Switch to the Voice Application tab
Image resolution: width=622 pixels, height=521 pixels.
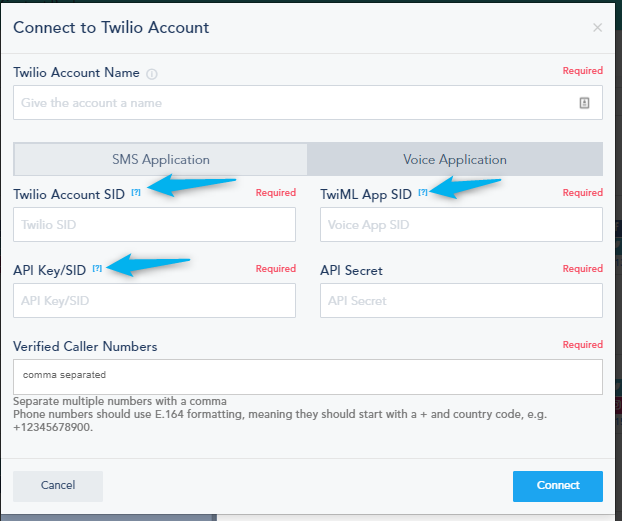pyautogui.click(x=455, y=160)
